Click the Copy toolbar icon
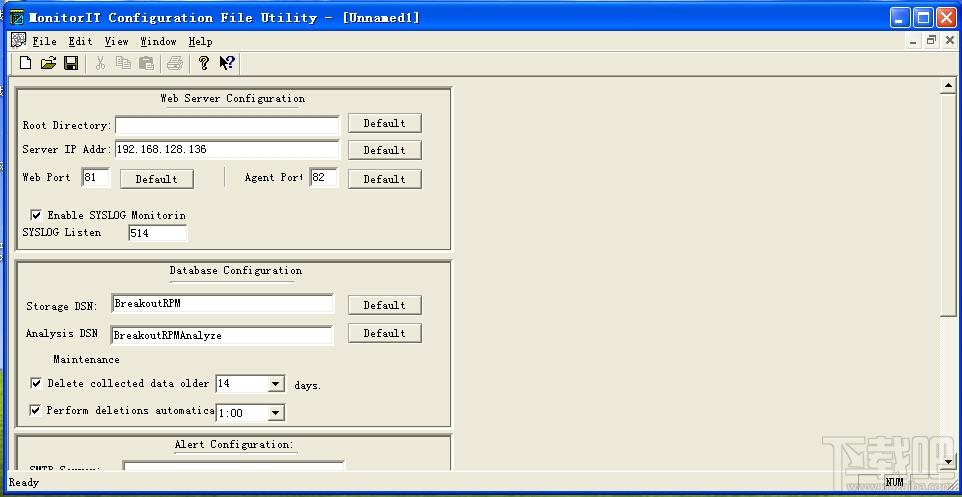This screenshot has width=962, height=497. (x=123, y=63)
